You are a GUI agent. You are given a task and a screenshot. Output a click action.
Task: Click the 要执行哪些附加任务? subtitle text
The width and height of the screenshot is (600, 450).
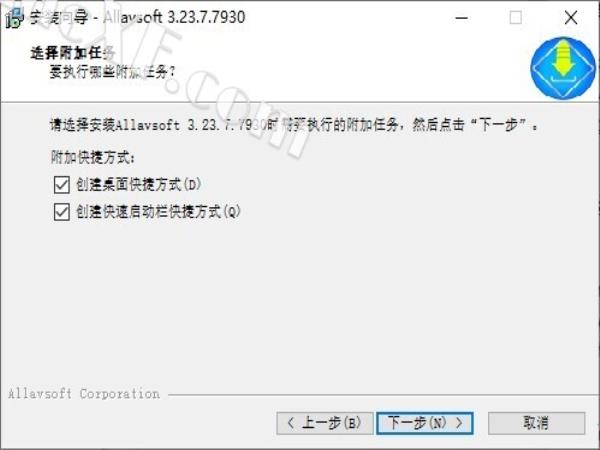point(112,72)
